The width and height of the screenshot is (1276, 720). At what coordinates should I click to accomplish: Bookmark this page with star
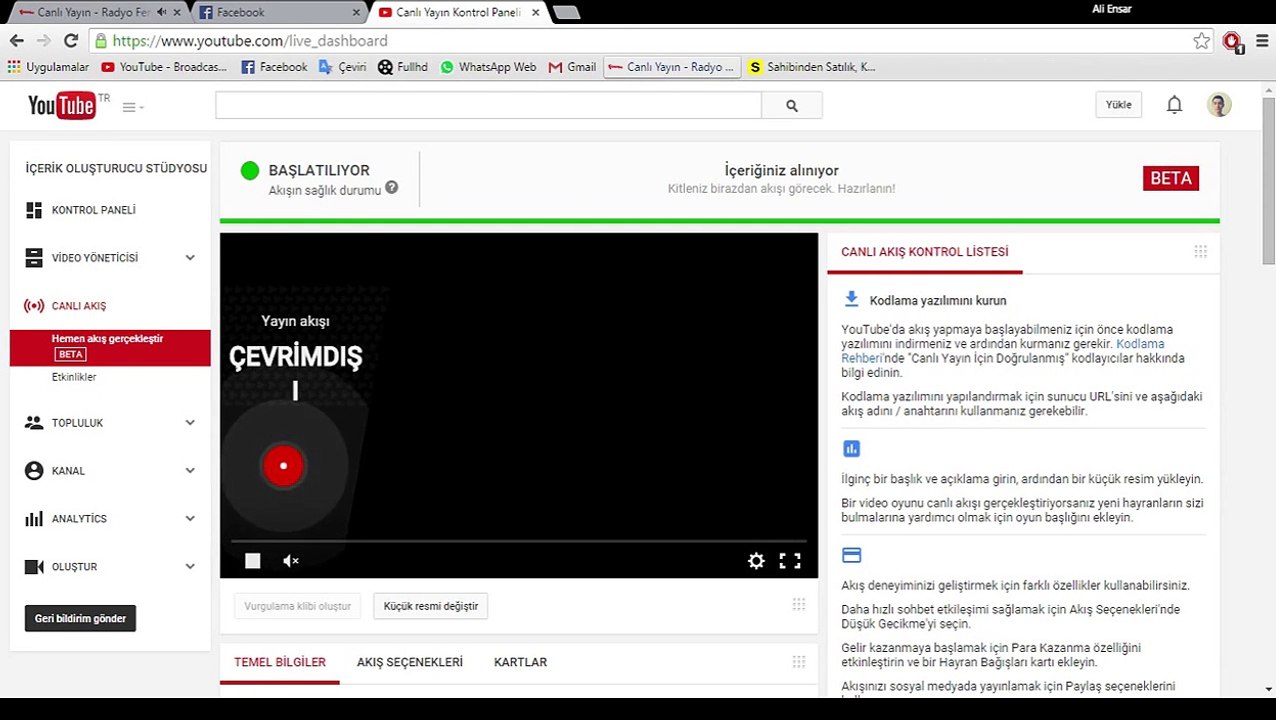(1201, 41)
